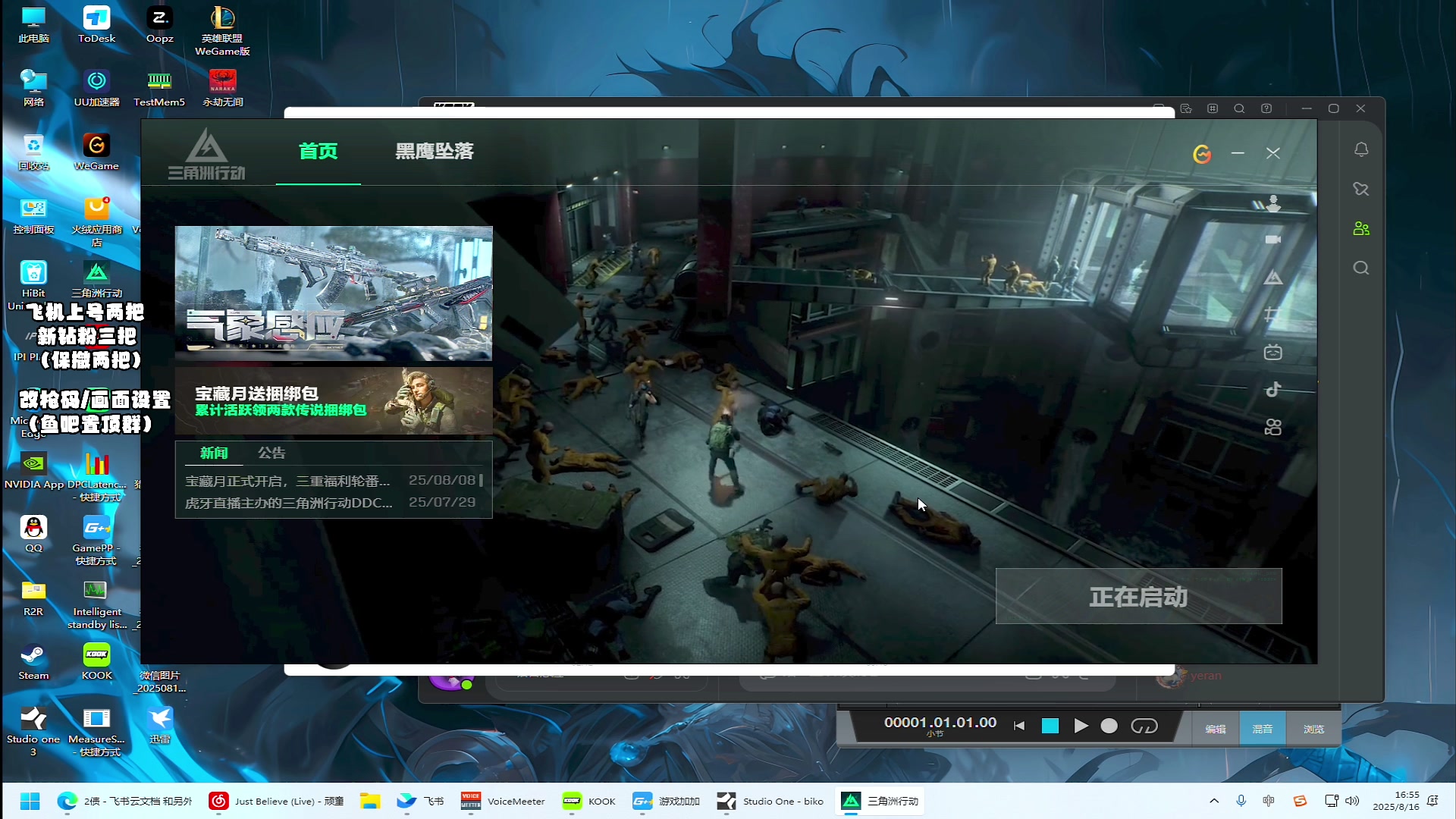Open KOOK taskbar item
The width and height of the screenshot is (1456, 819).
pyautogui.click(x=589, y=801)
